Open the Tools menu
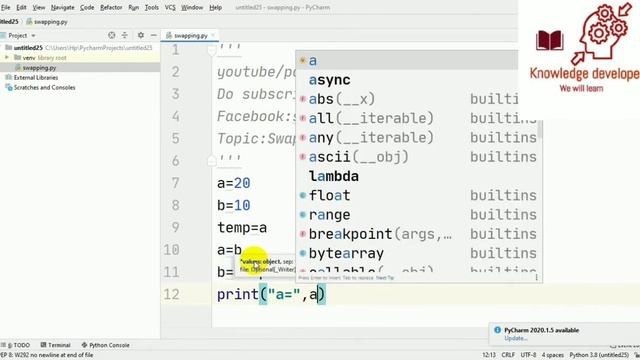Image resolution: width=640 pixels, height=360 pixels. pos(152,7)
